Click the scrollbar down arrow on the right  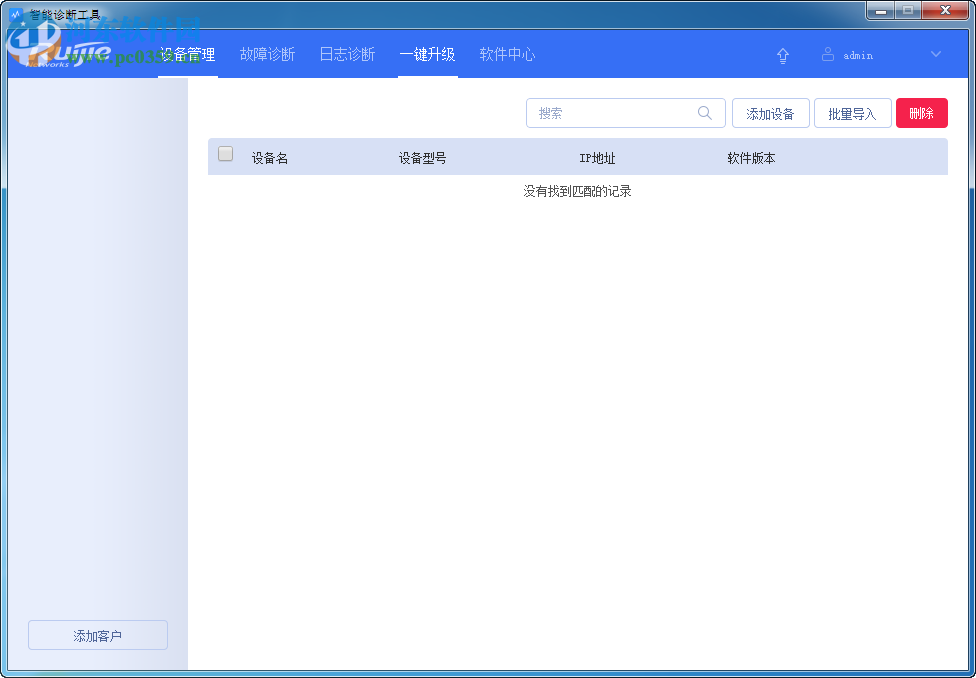coord(968,660)
